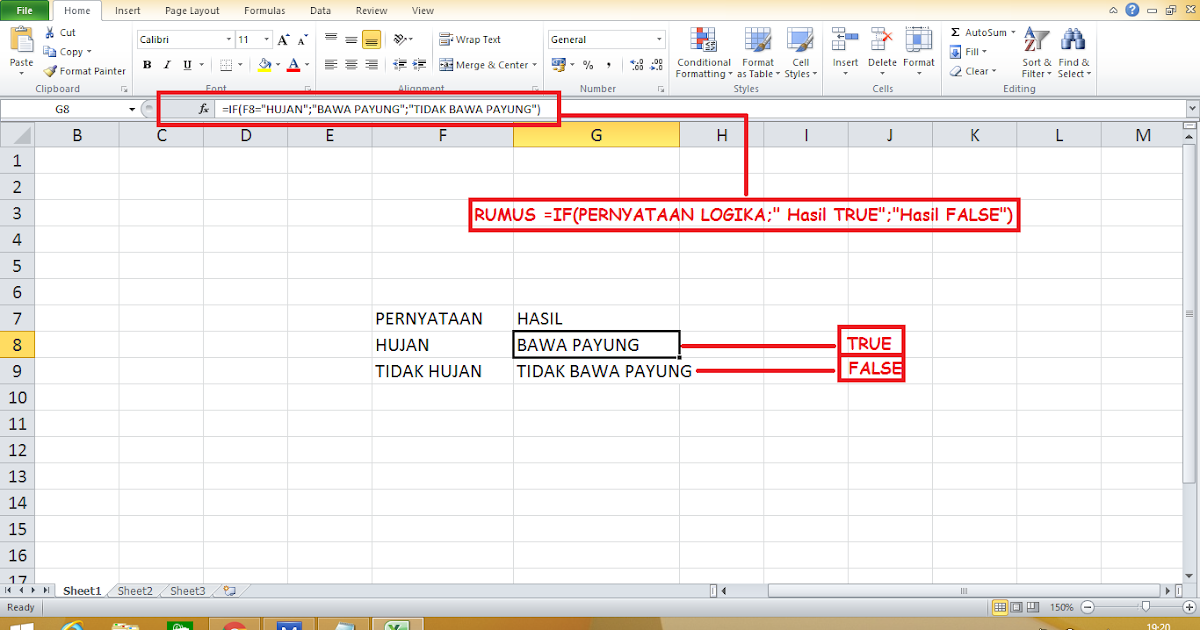Click the Increase Font Size button
The image size is (1200, 630).
pyautogui.click(x=283, y=39)
